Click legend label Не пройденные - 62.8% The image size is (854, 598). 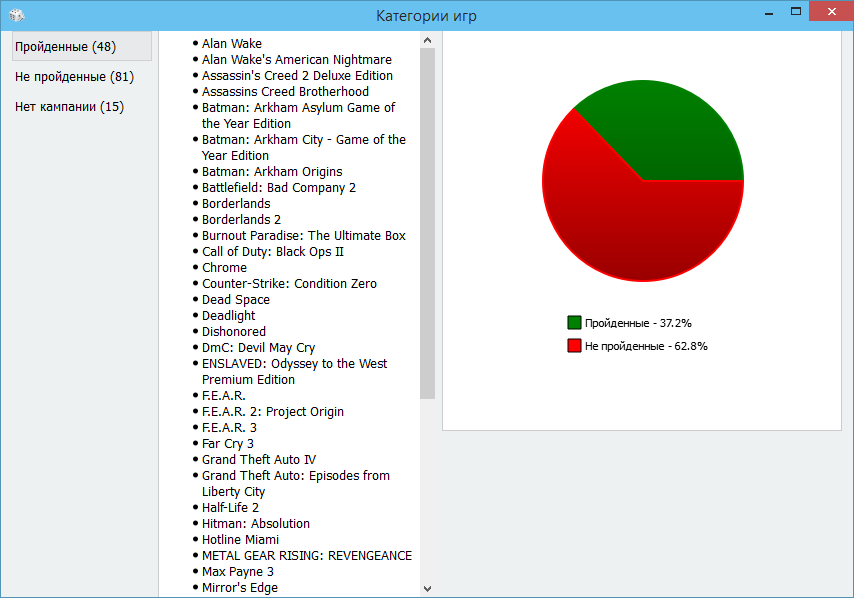[x=646, y=346]
